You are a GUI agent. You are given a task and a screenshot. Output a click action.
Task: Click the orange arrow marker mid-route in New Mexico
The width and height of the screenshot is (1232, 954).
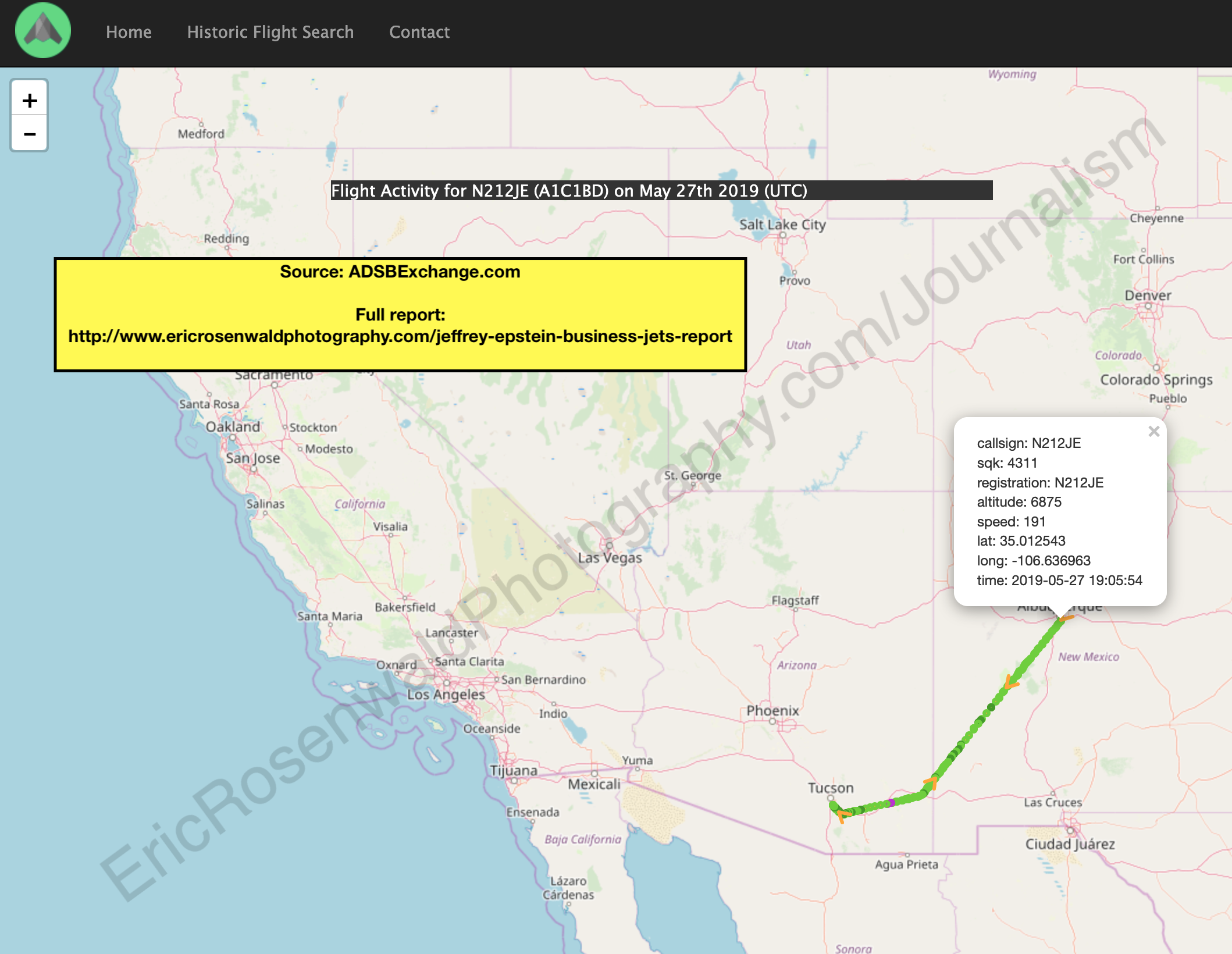[1012, 682]
